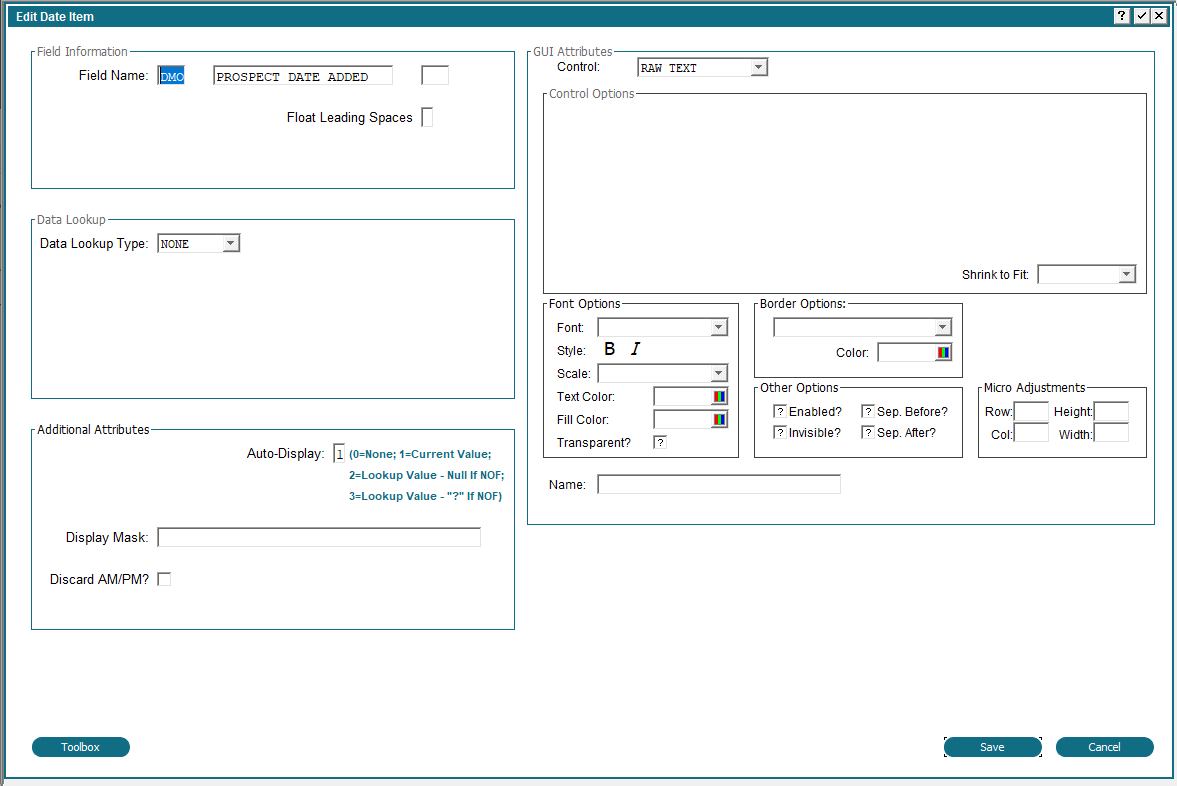Click PROSPECT DATE ADDED field
The width and height of the screenshot is (1177, 786).
303,76
